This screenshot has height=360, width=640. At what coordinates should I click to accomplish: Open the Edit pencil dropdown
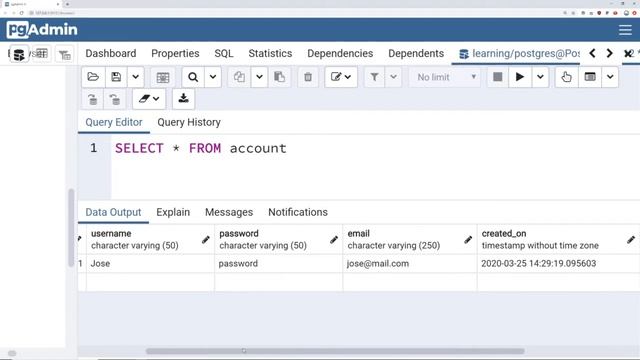(341, 77)
